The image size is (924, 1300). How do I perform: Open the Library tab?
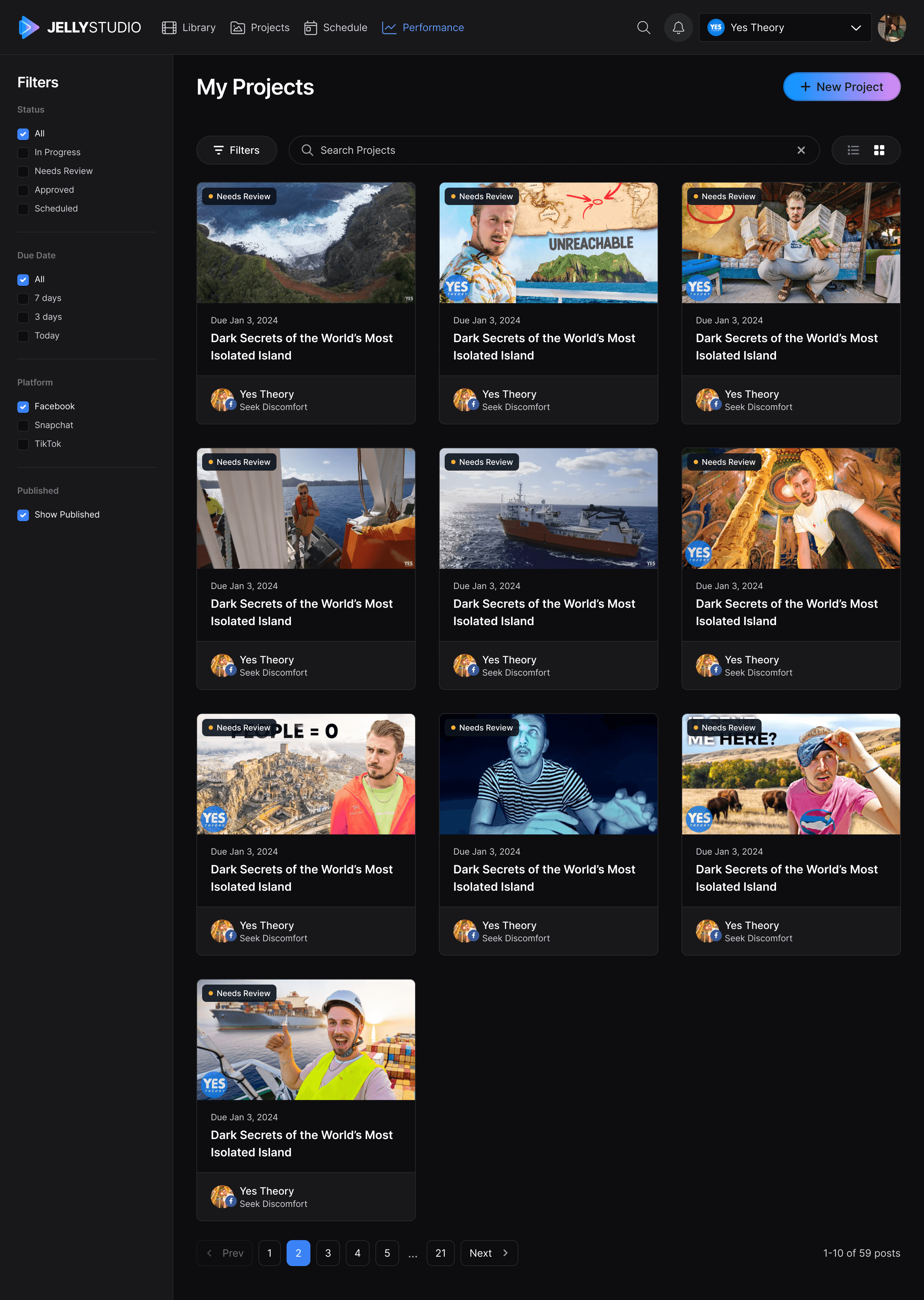pos(189,27)
